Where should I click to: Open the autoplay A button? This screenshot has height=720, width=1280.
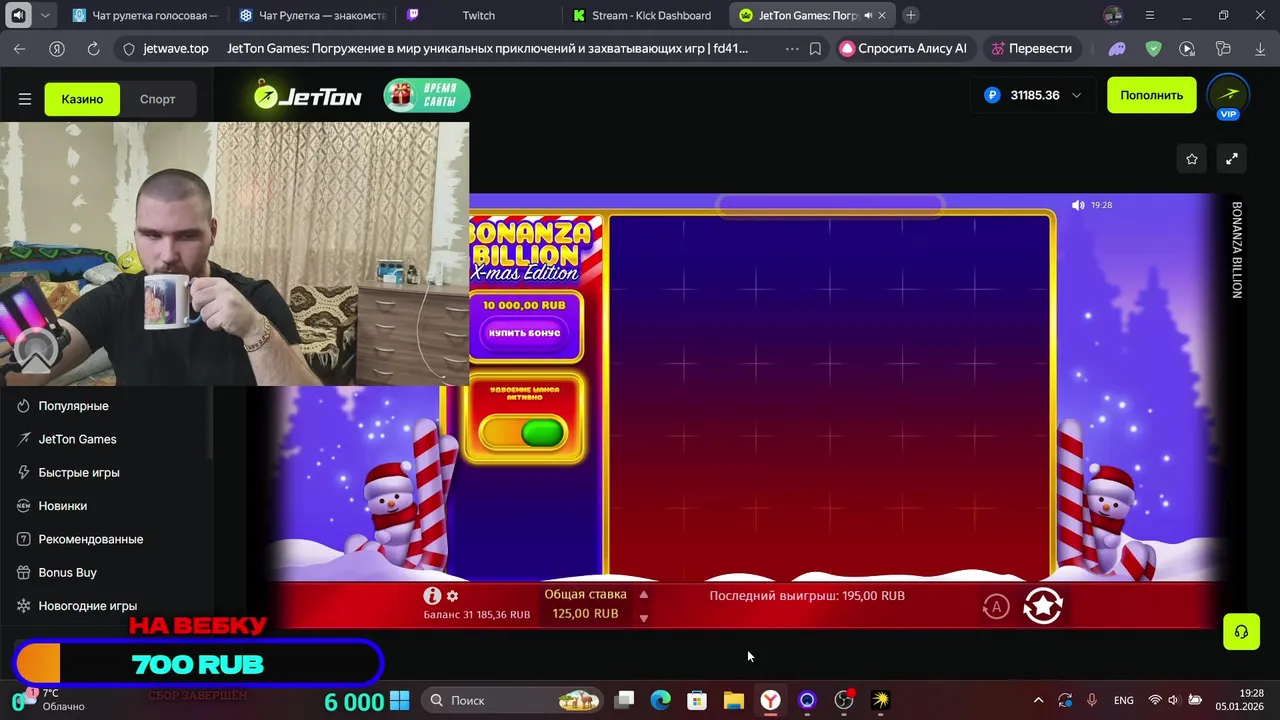coord(996,606)
